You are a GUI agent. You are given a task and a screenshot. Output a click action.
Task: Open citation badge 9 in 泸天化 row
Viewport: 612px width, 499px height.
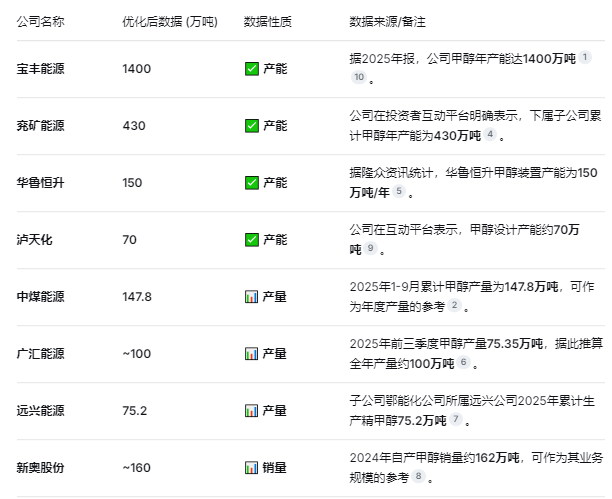pos(370,248)
